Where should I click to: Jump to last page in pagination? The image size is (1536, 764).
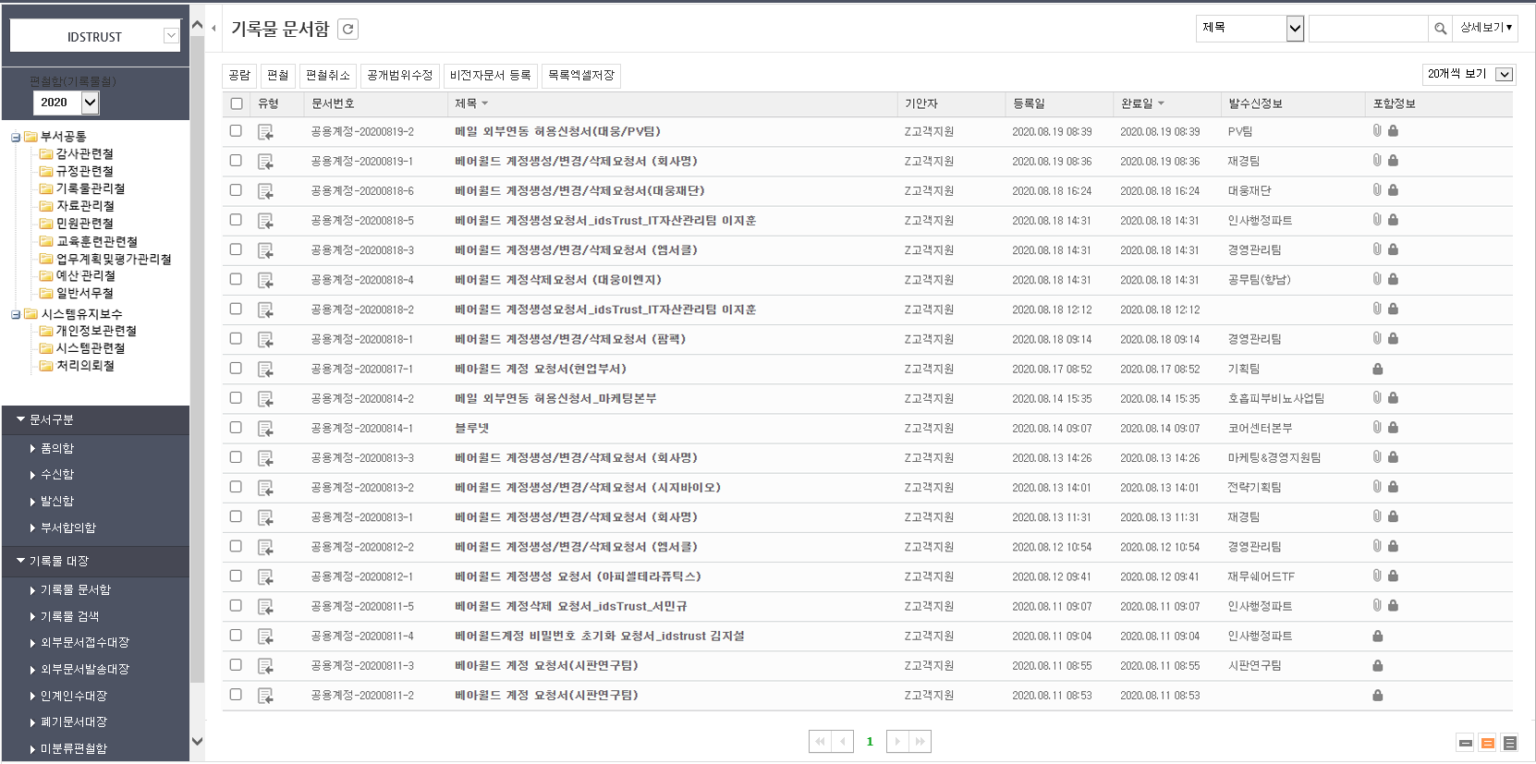919,742
